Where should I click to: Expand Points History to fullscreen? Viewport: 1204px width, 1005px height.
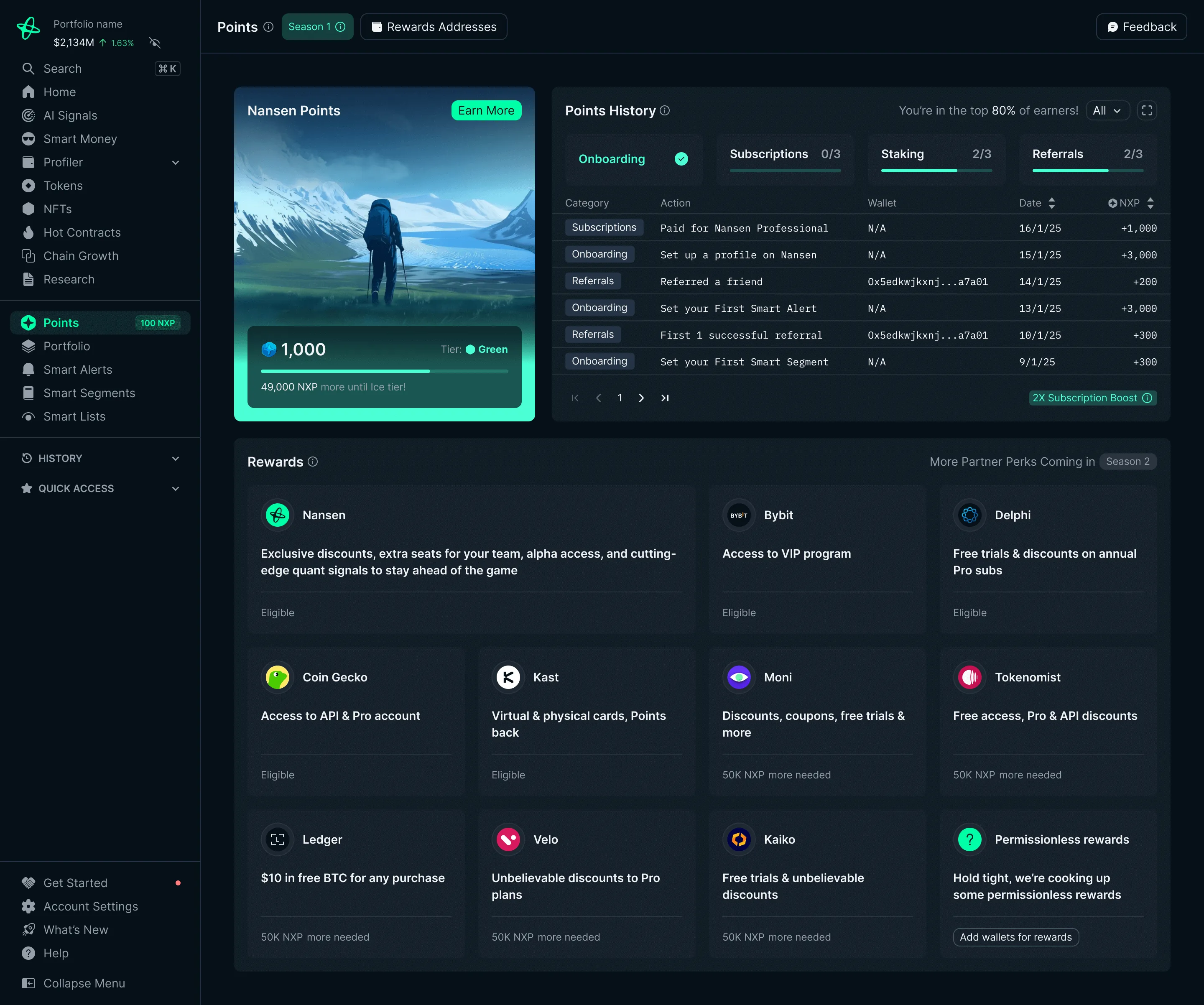1147,111
